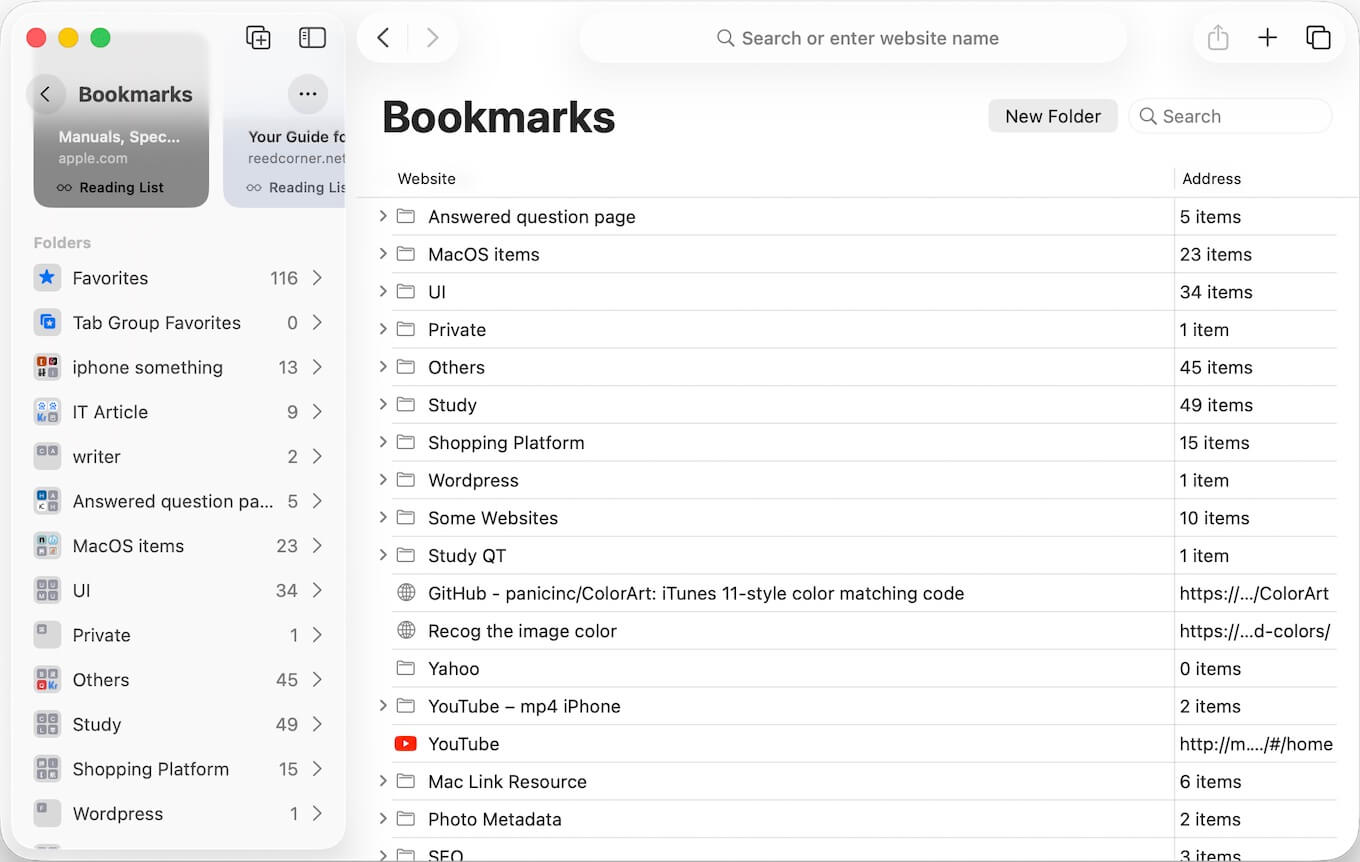
Task: Expand the Shopping Platform folder disclosure arrow
Action: click(x=383, y=442)
